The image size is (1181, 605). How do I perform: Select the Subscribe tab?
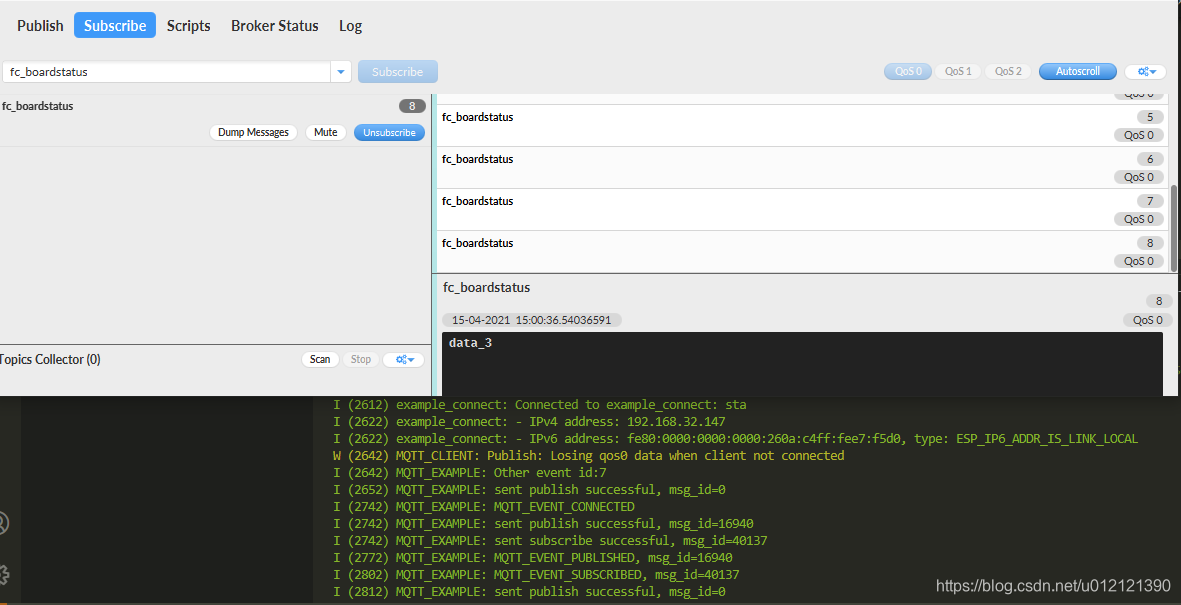[114, 26]
